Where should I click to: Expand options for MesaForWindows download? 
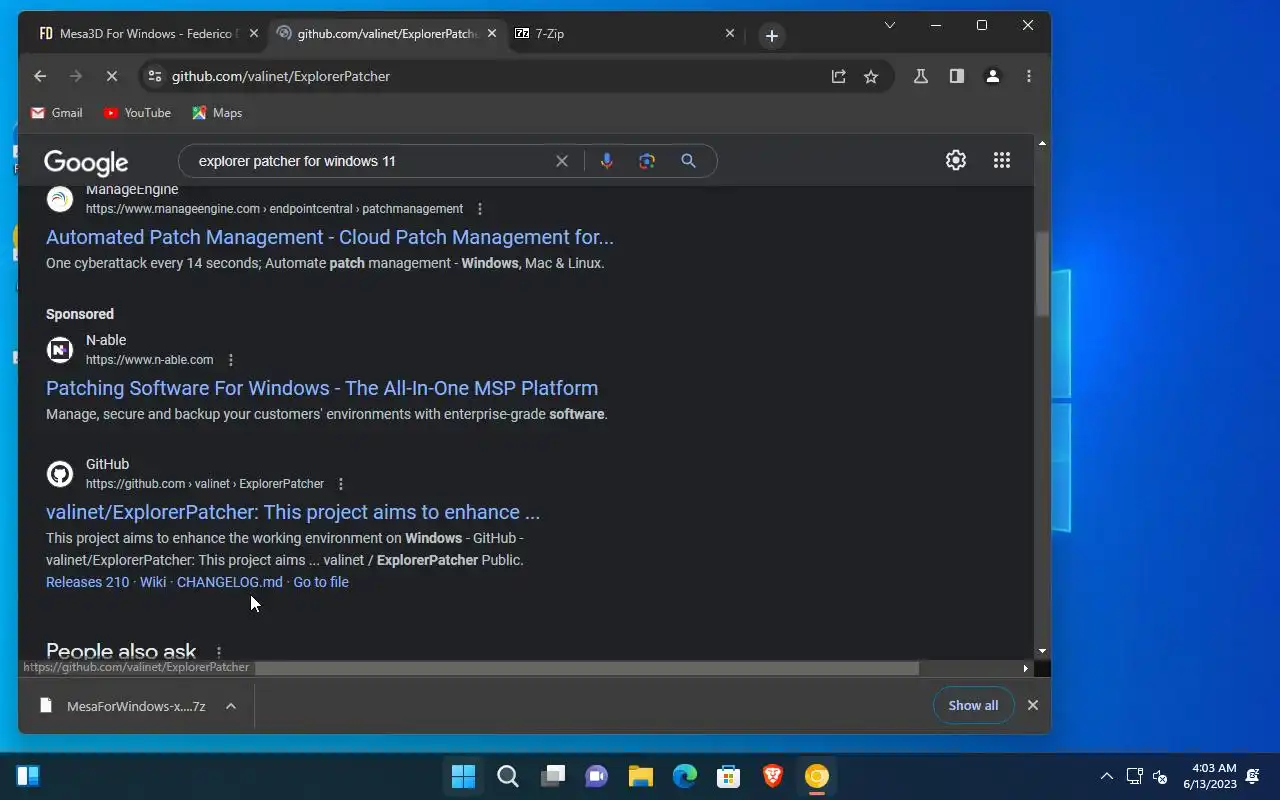click(231, 706)
